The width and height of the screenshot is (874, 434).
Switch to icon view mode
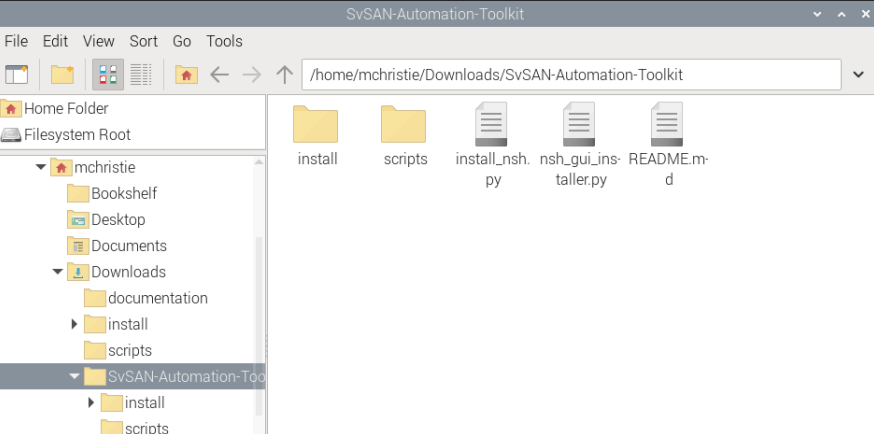pos(108,75)
